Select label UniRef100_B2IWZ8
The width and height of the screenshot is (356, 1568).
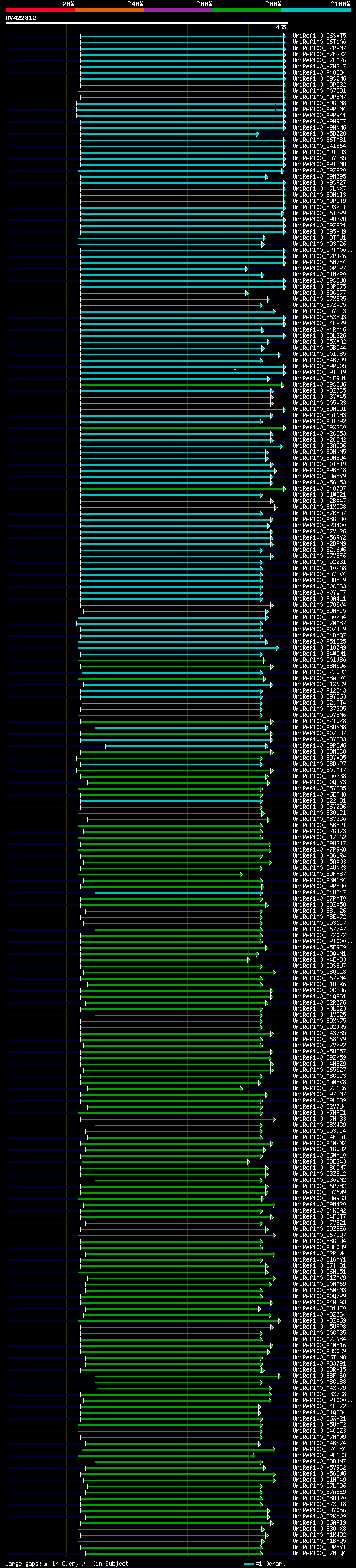click(x=319, y=721)
